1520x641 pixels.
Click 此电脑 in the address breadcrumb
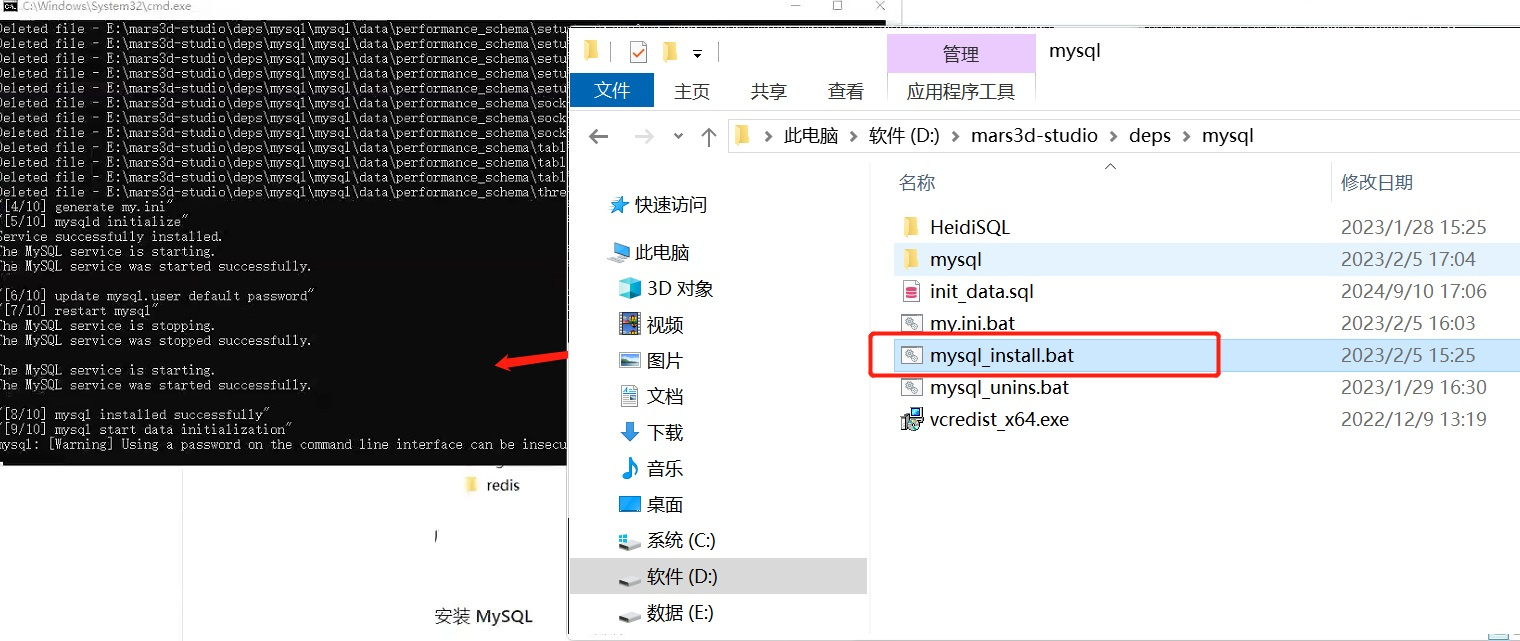[810, 136]
